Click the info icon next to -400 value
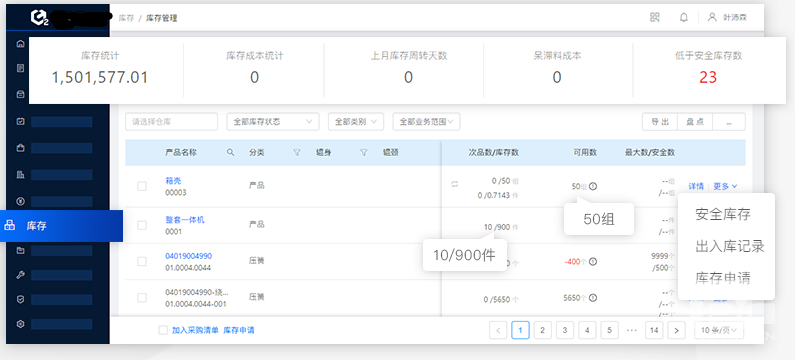 coord(593,262)
